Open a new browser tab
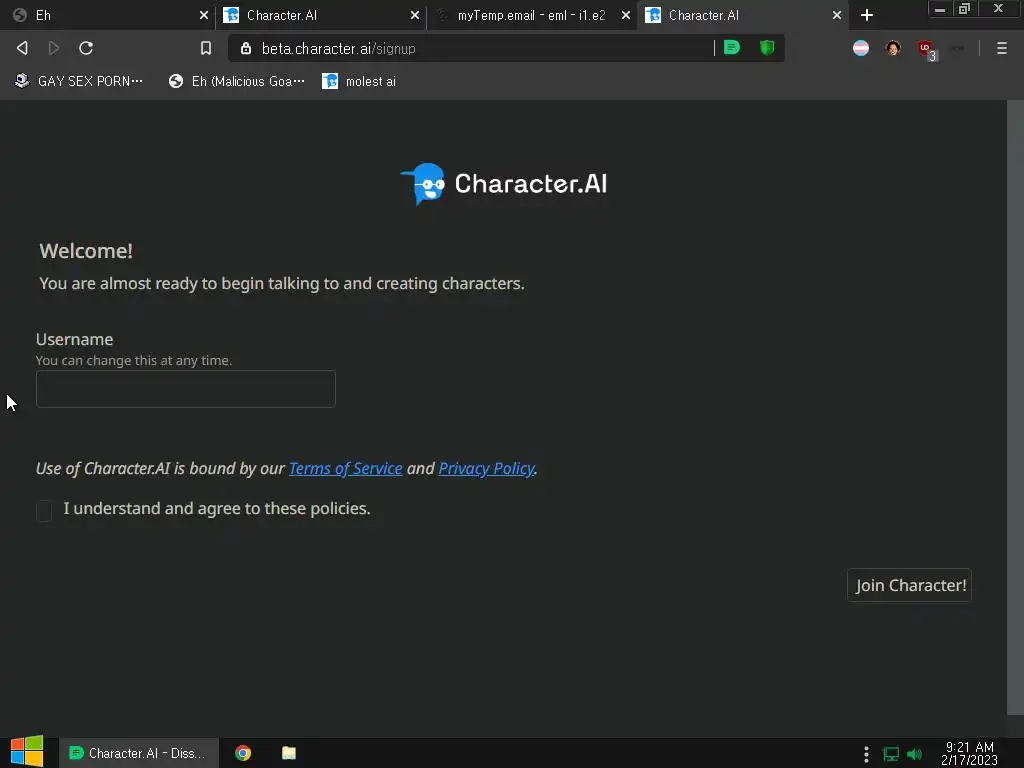 click(867, 15)
